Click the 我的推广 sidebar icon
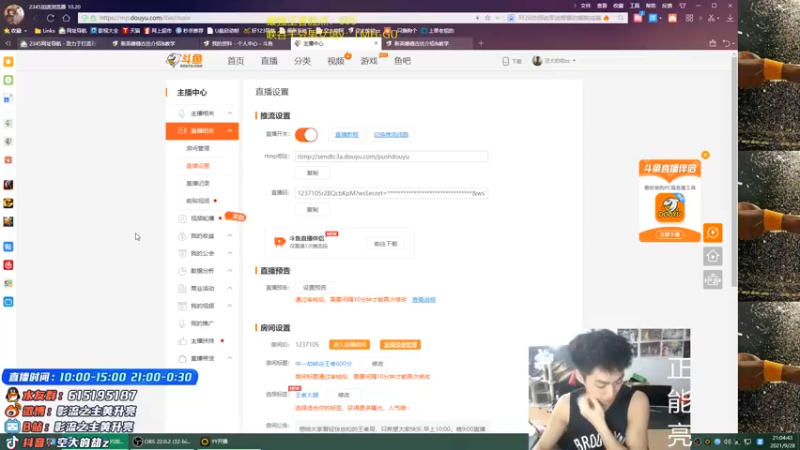 [182, 323]
